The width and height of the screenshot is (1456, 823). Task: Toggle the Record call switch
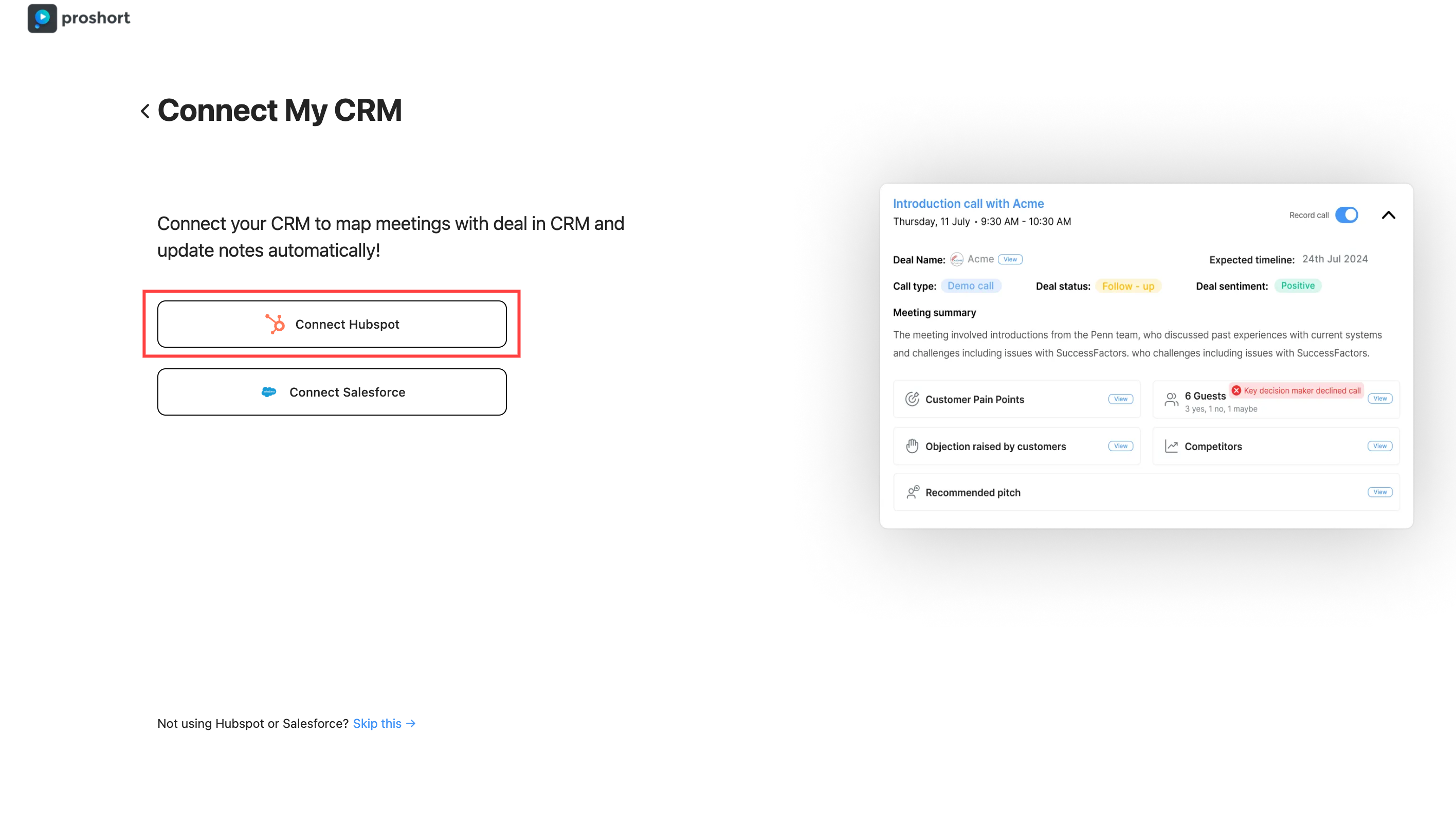point(1347,215)
